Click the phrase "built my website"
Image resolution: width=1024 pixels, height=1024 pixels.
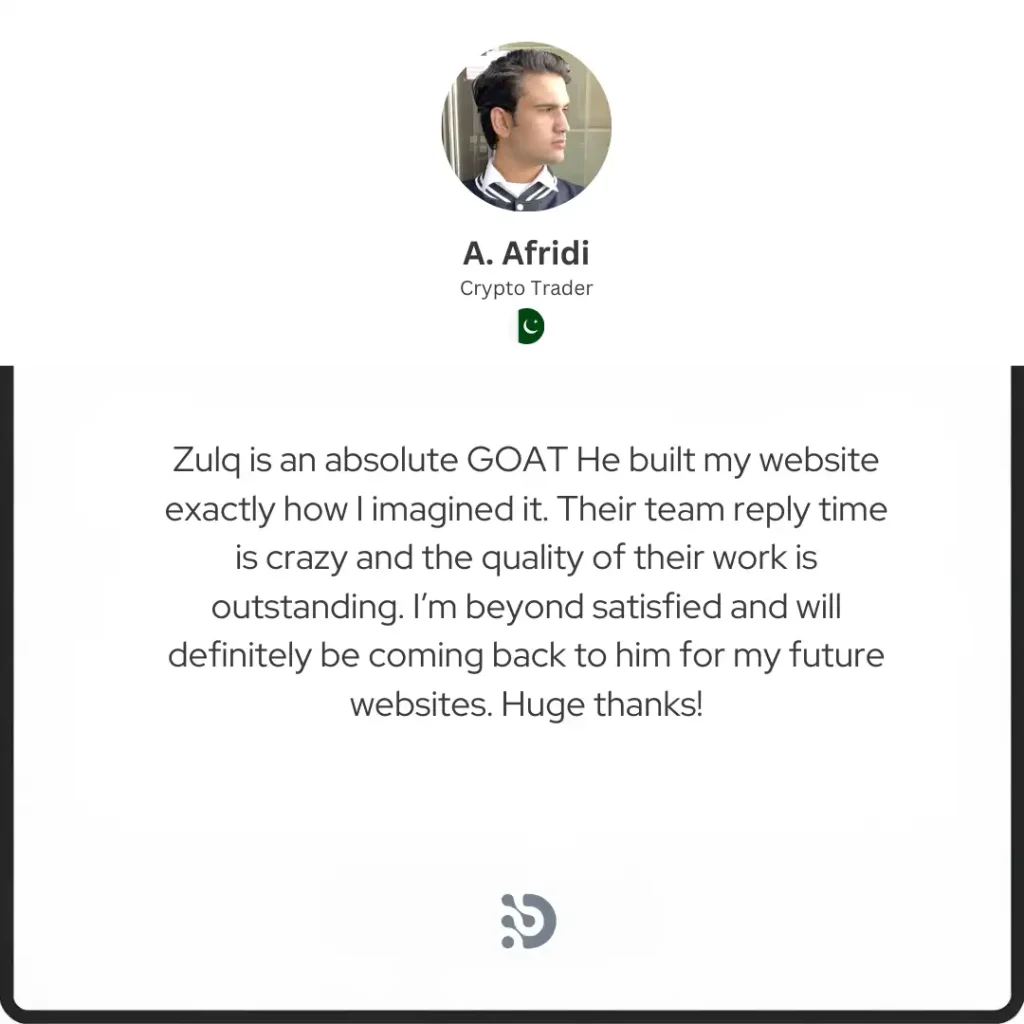[754, 460]
